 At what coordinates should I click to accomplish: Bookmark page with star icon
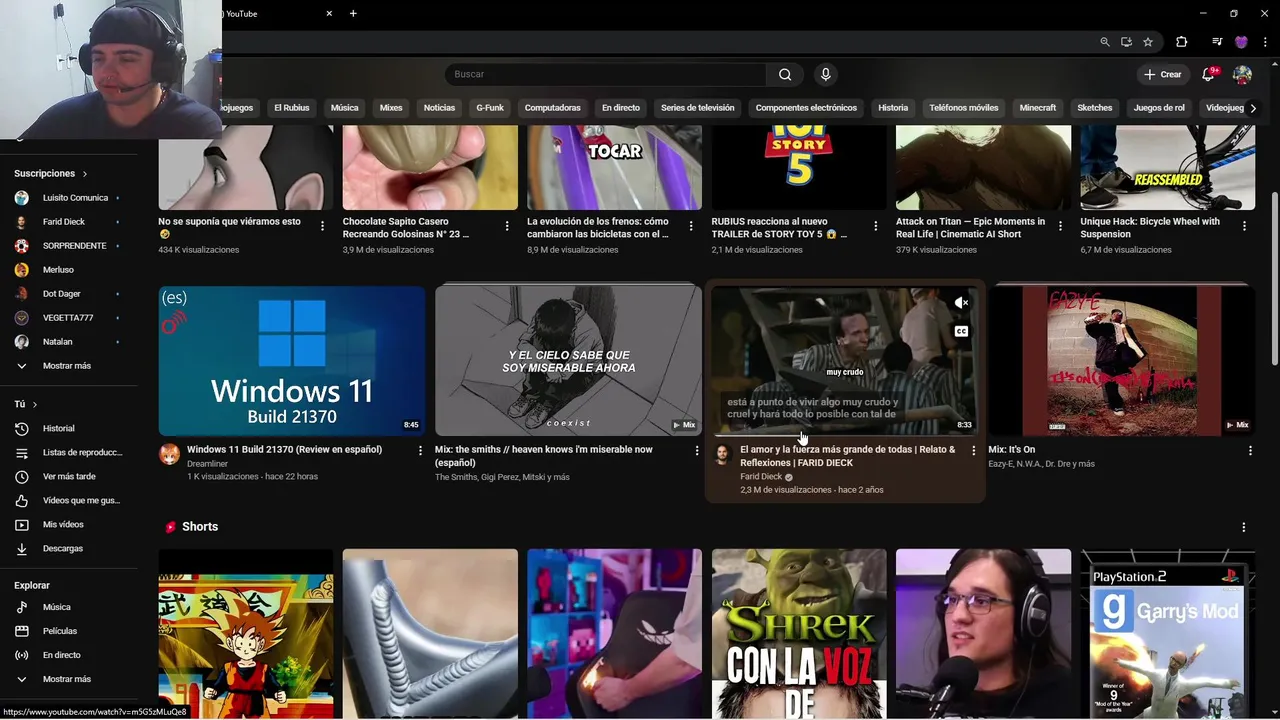tap(1148, 42)
